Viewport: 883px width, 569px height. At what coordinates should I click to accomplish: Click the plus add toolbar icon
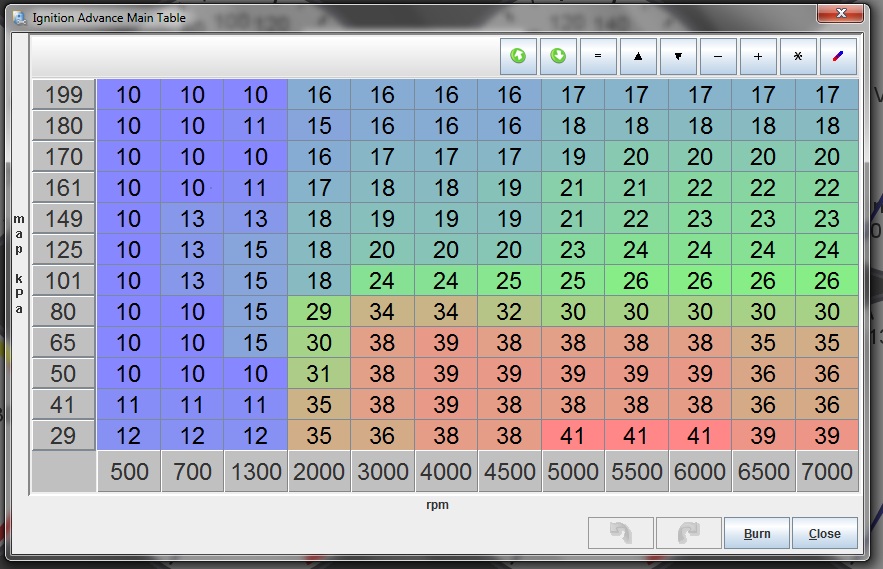[758, 56]
